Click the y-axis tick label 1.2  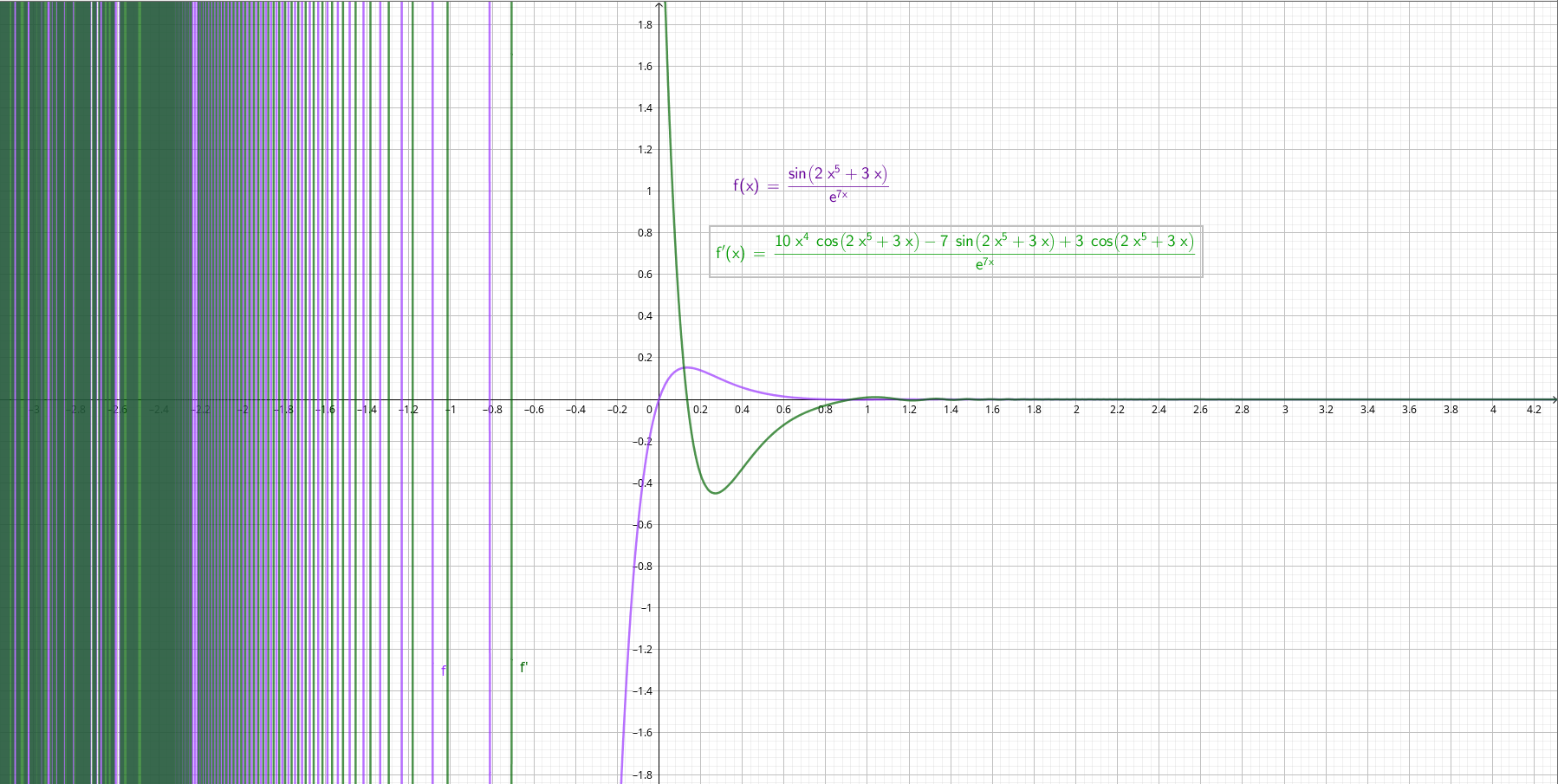click(x=645, y=150)
